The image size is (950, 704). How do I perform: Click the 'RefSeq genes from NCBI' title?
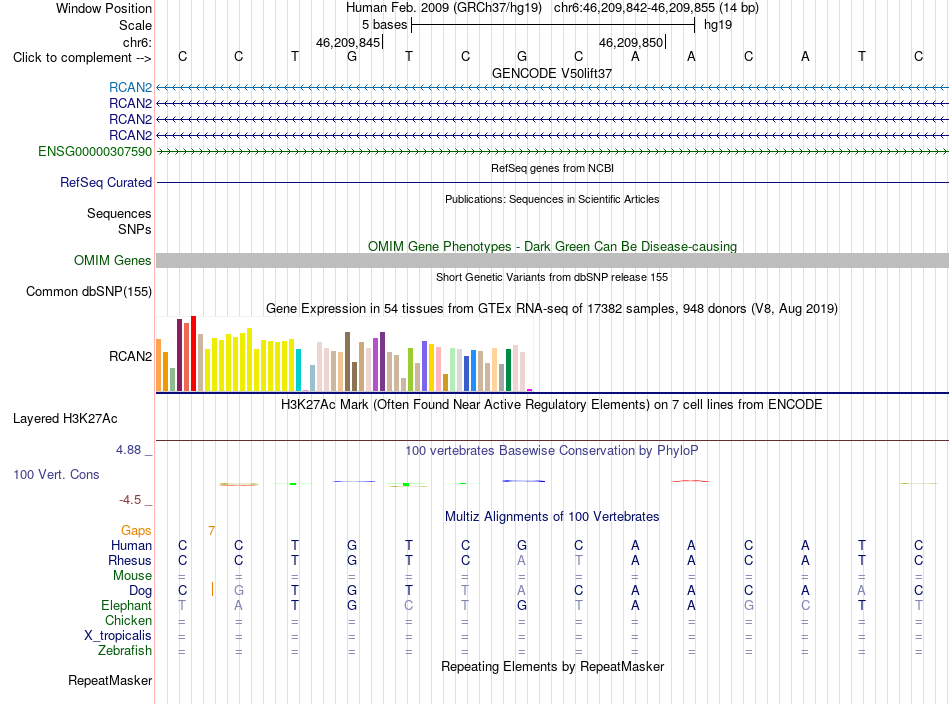tap(552, 168)
